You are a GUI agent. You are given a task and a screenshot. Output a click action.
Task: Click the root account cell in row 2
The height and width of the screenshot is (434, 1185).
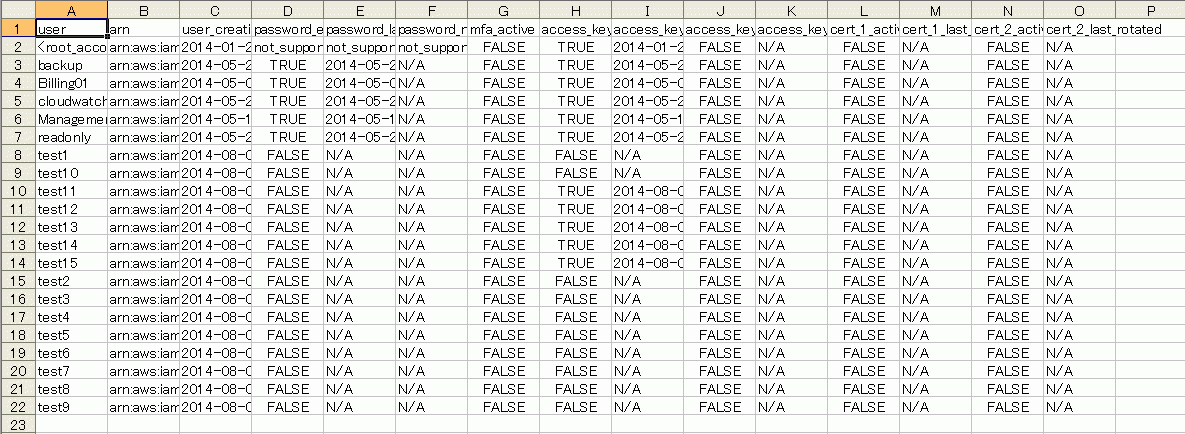pos(71,47)
